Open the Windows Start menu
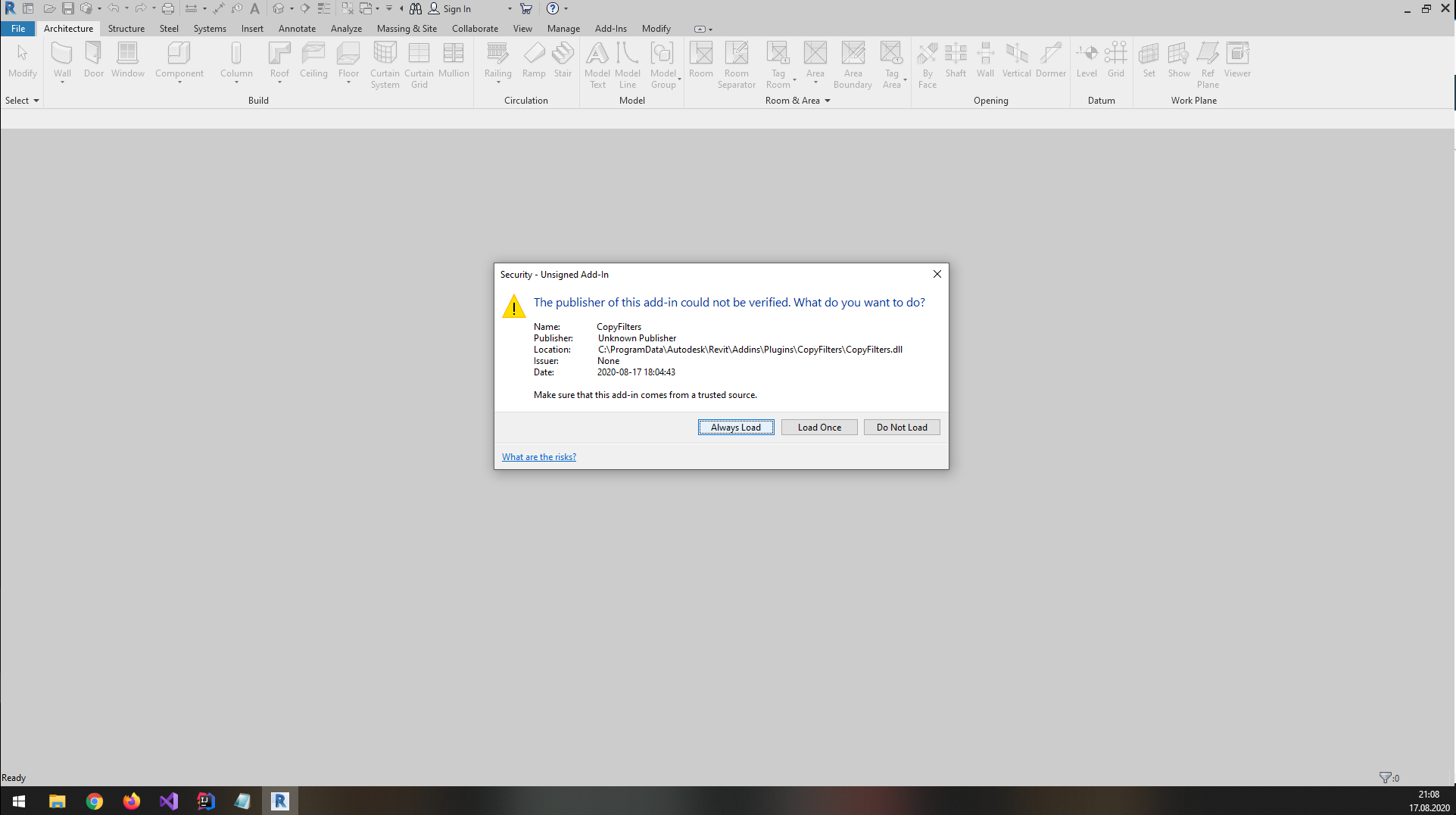1456x815 pixels. tap(19, 801)
